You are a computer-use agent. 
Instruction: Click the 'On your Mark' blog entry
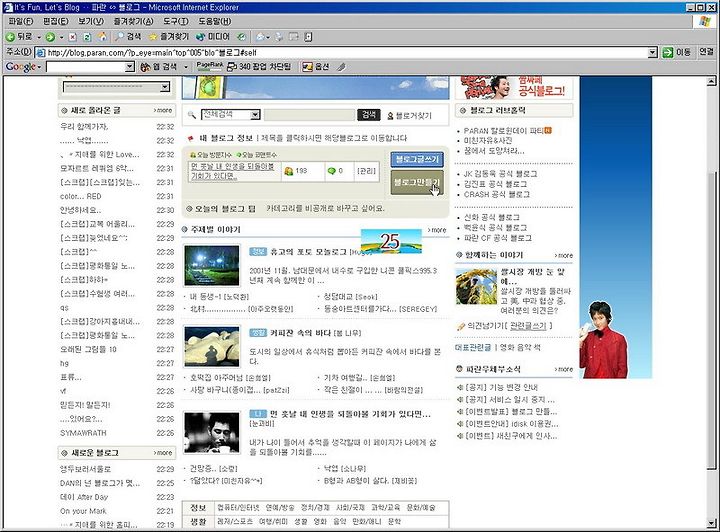coord(83,511)
